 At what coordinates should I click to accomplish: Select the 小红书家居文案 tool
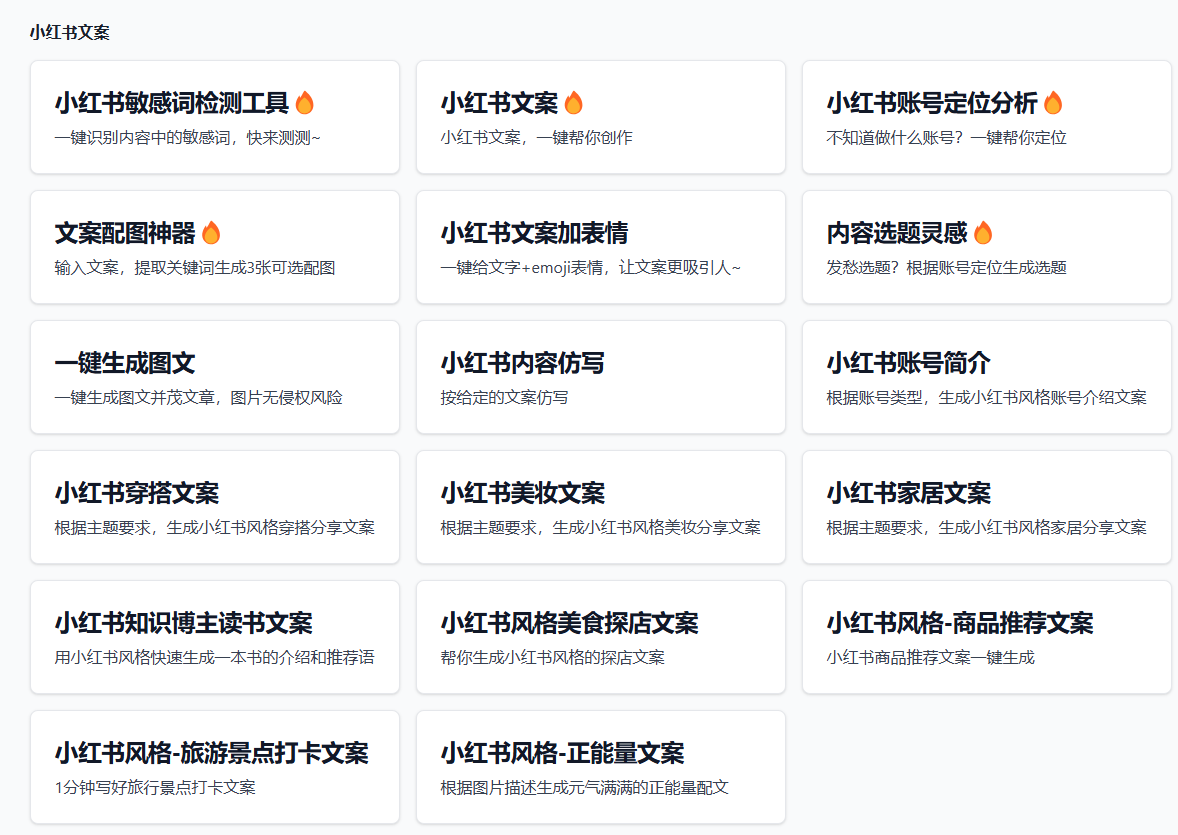point(986,507)
